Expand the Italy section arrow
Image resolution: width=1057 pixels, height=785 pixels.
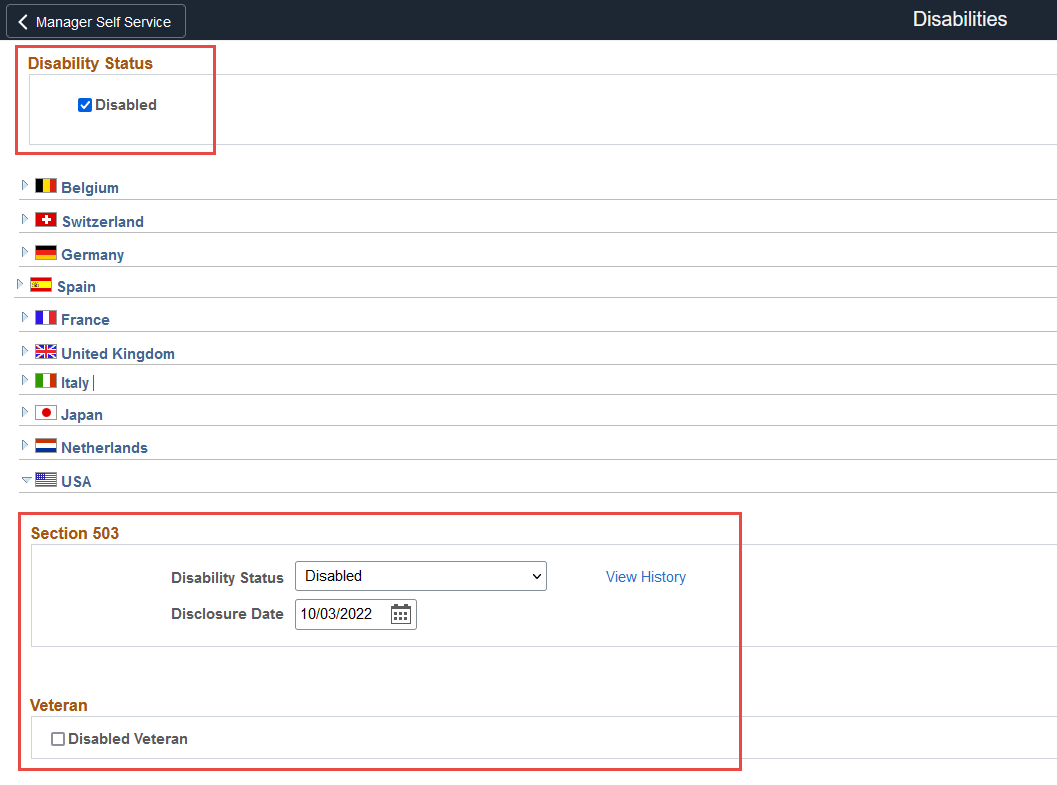coord(25,381)
